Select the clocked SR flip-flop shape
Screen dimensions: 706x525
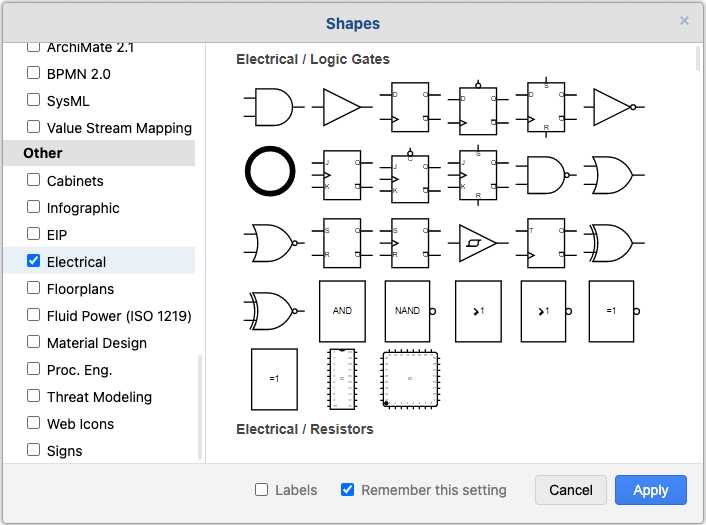click(x=410, y=243)
